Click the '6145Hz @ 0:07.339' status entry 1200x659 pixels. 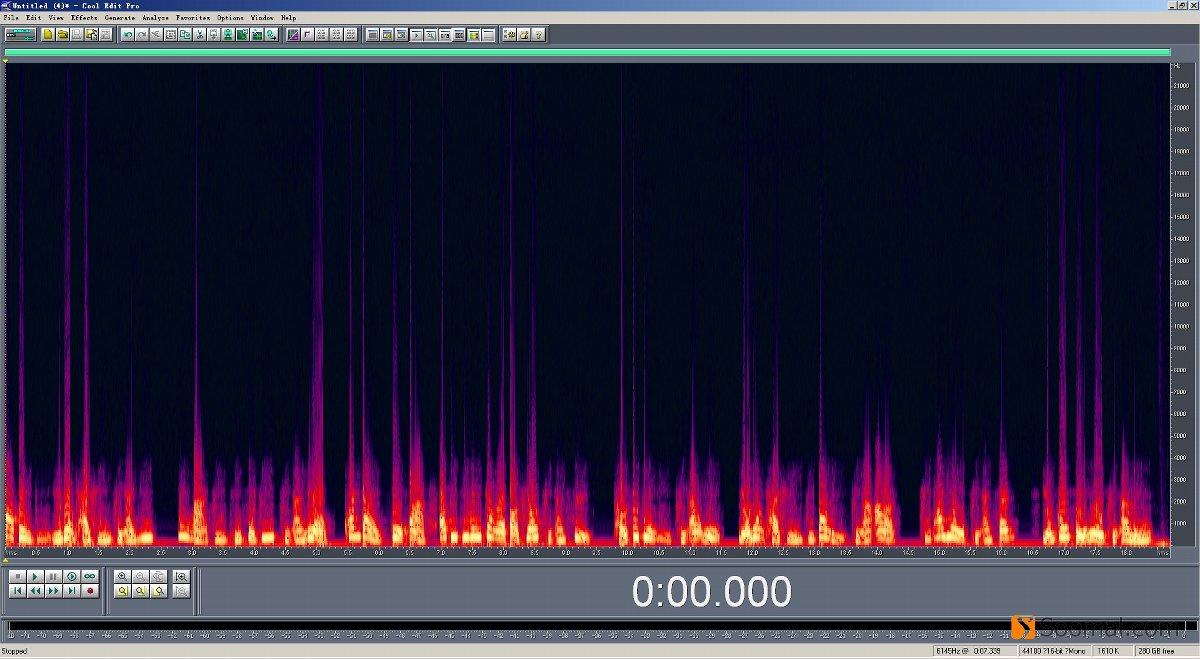point(973,651)
